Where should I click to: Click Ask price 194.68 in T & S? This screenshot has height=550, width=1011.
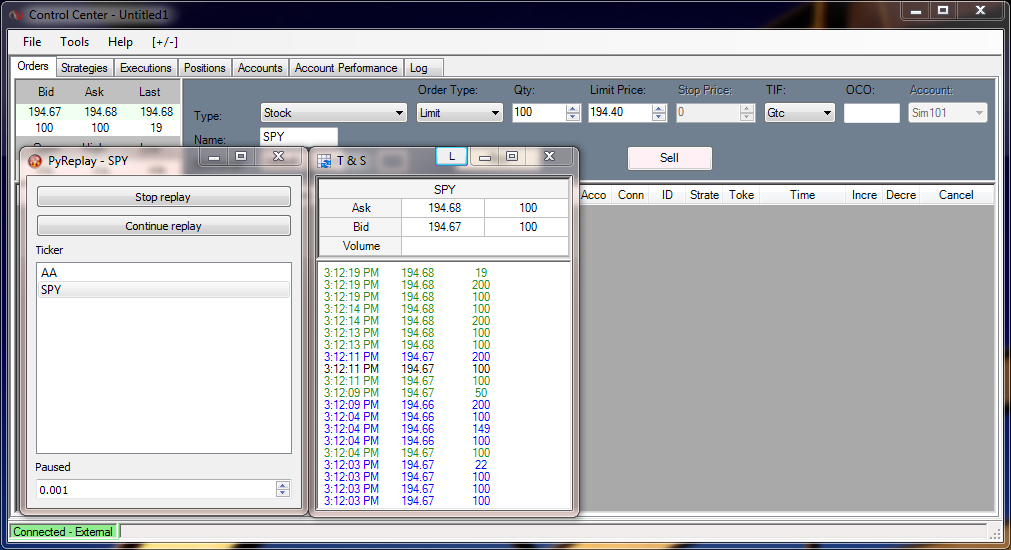point(444,208)
